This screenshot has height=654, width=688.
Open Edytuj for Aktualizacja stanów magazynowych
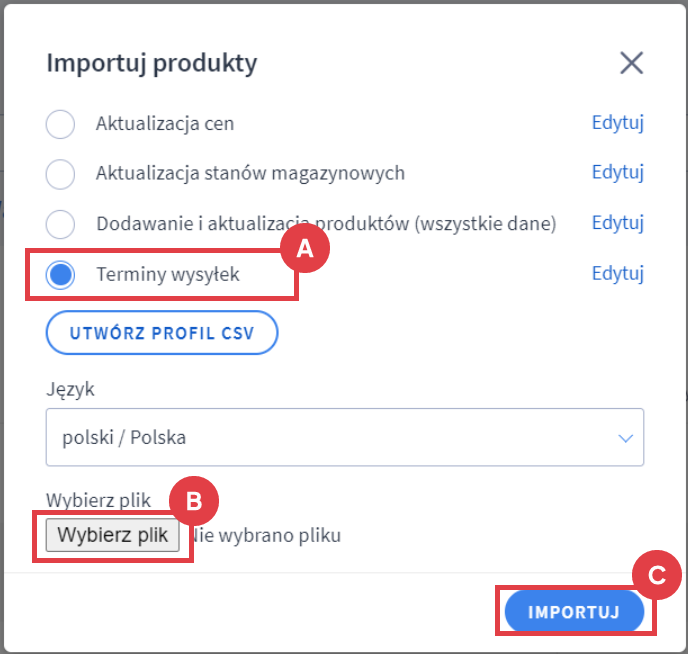click(x=617, y=173)
